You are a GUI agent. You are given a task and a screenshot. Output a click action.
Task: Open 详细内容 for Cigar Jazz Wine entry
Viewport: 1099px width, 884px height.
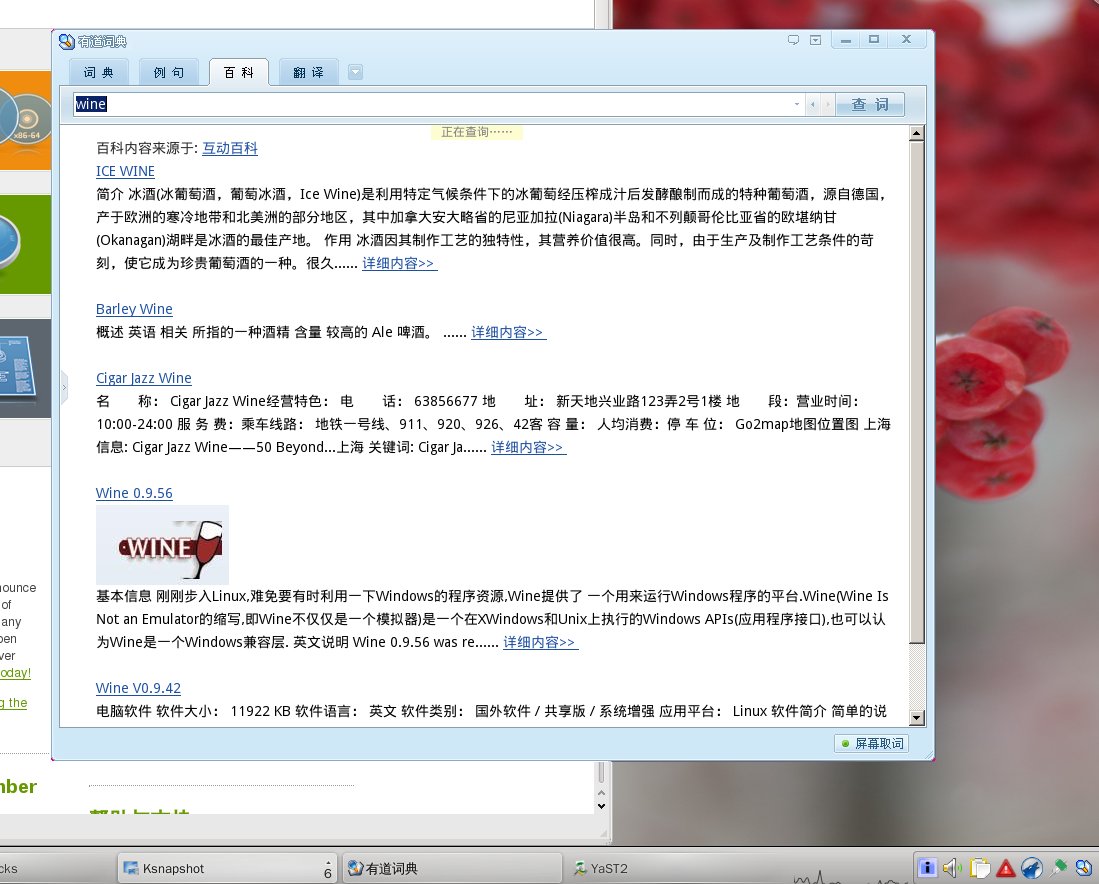528,447
